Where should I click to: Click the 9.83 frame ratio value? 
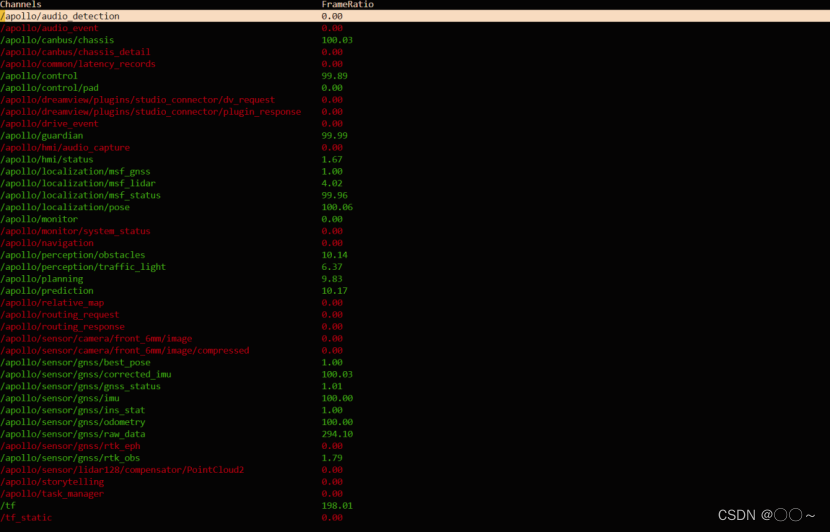[332, 279]
